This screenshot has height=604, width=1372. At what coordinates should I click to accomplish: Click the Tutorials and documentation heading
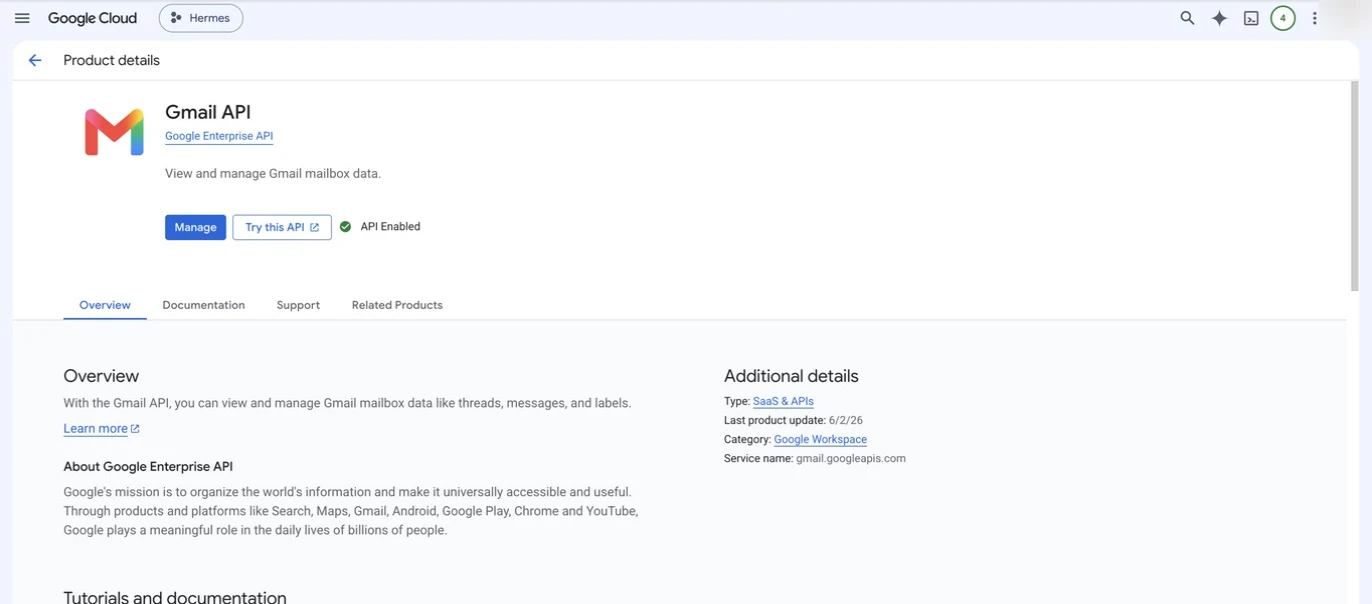175,598
